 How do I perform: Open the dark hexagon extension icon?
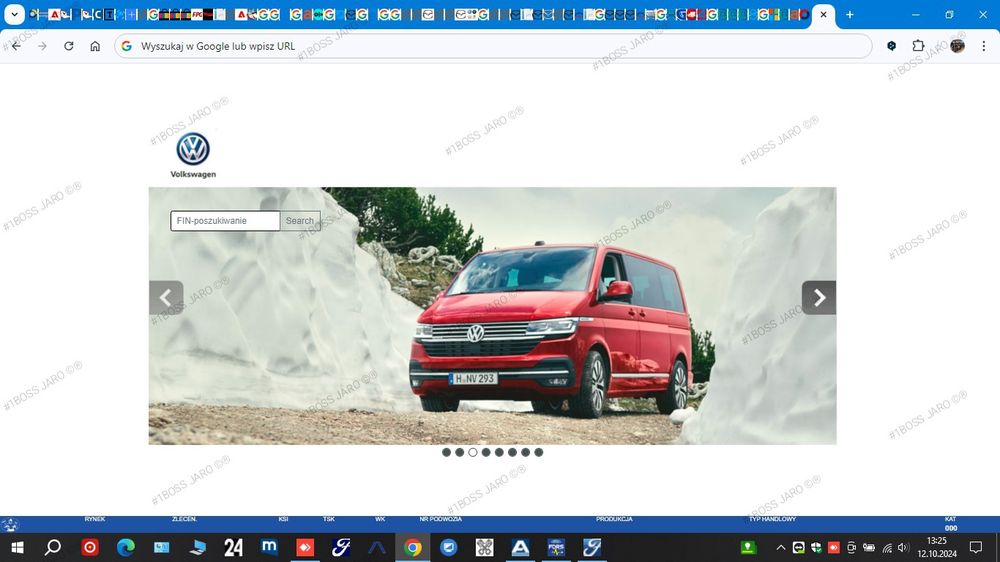(x=892, y=46)
